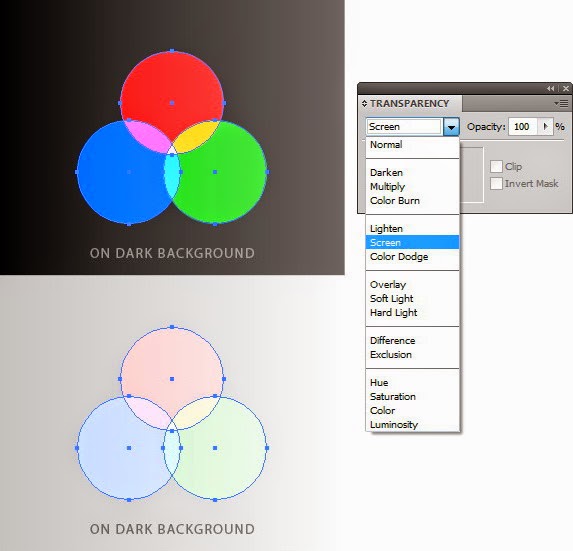
Task: Enable the Clip checkbox
Action: click(x=496, y=167)
